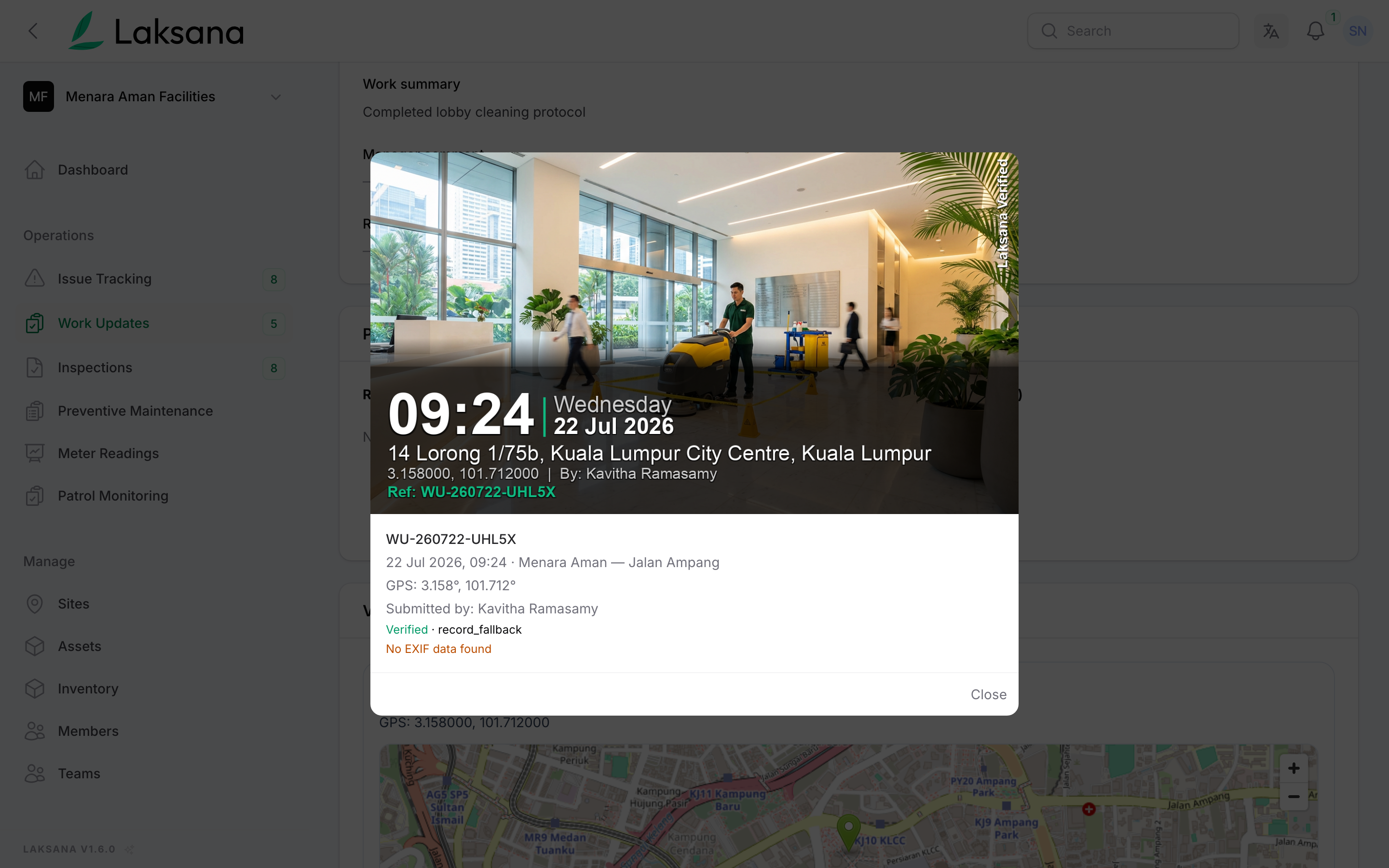1389x868 pixels.
Task: Open the Inventory link
Action: pyautogui.click(x=88, y=689)
